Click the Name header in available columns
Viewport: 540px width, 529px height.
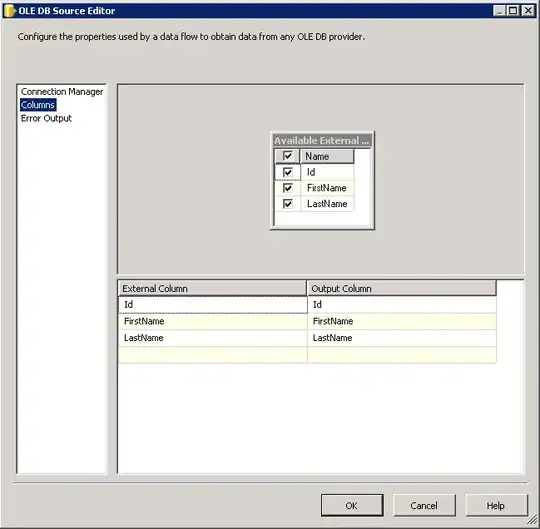click(x=327, y=156)
